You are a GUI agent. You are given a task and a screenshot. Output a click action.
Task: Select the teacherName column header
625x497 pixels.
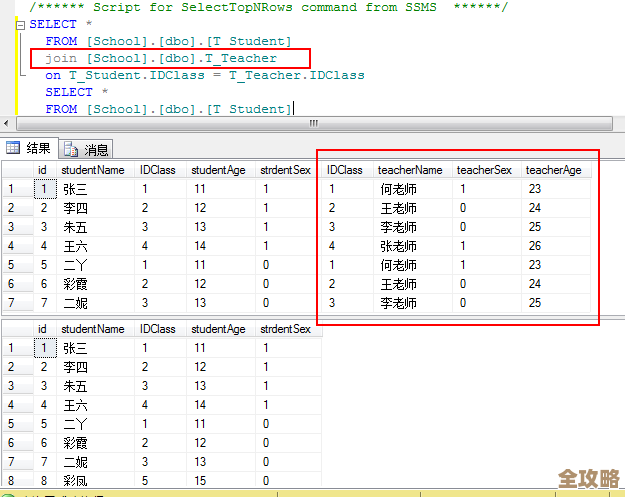tap(410, 170)
